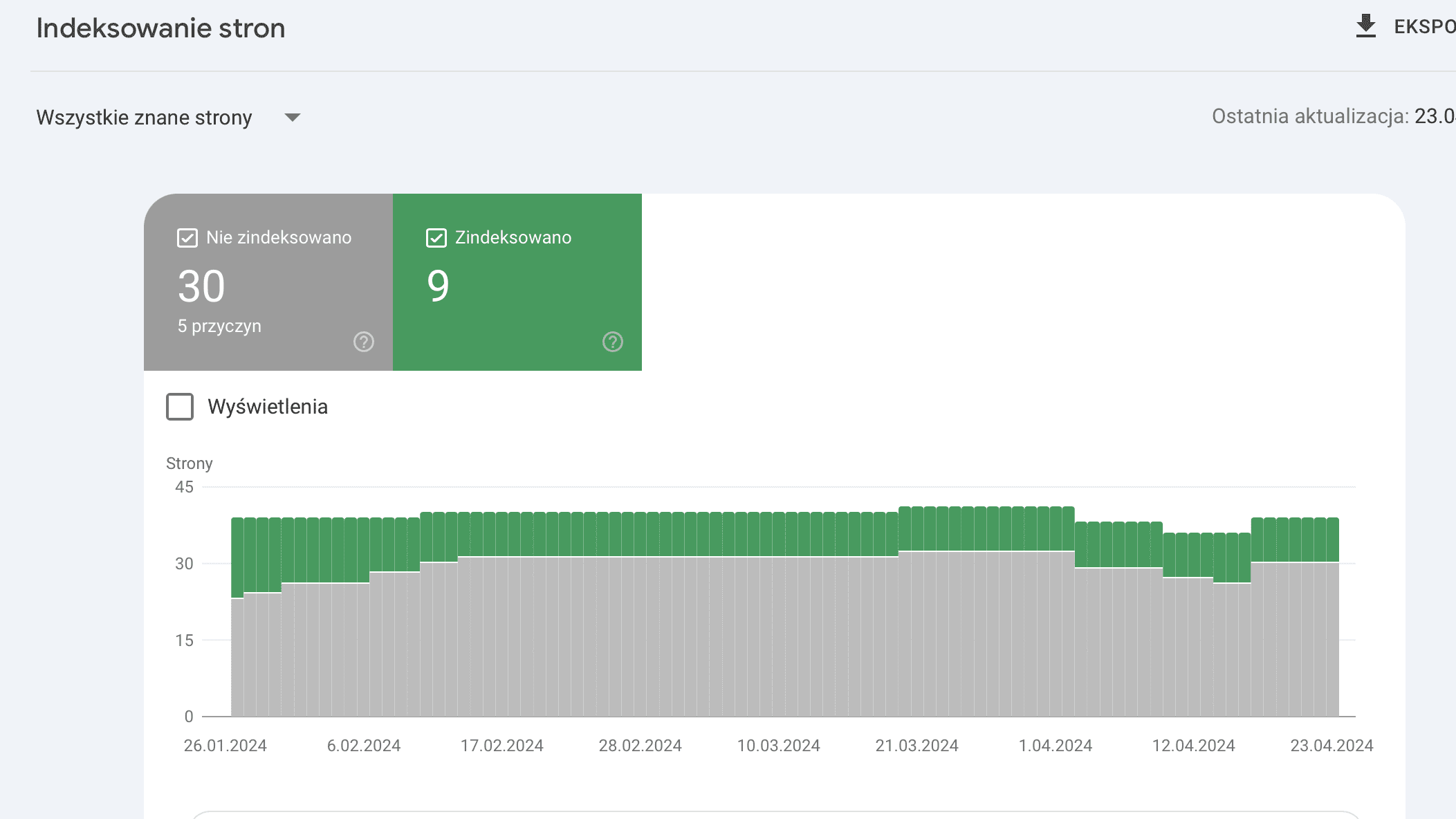Click the export download icon

1365,26
